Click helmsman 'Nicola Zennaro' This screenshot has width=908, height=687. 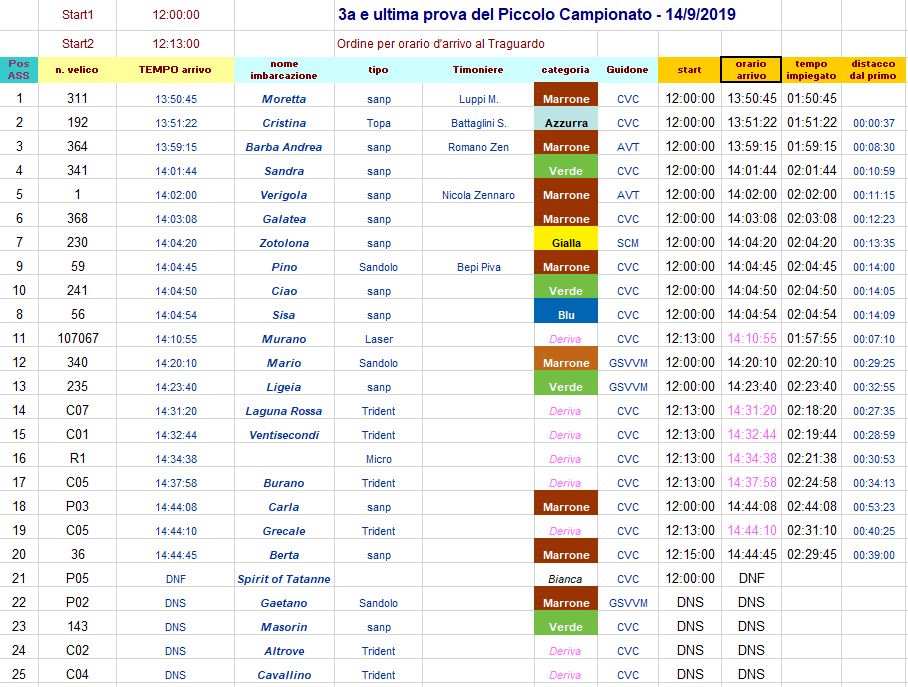[x=478, y=195]
